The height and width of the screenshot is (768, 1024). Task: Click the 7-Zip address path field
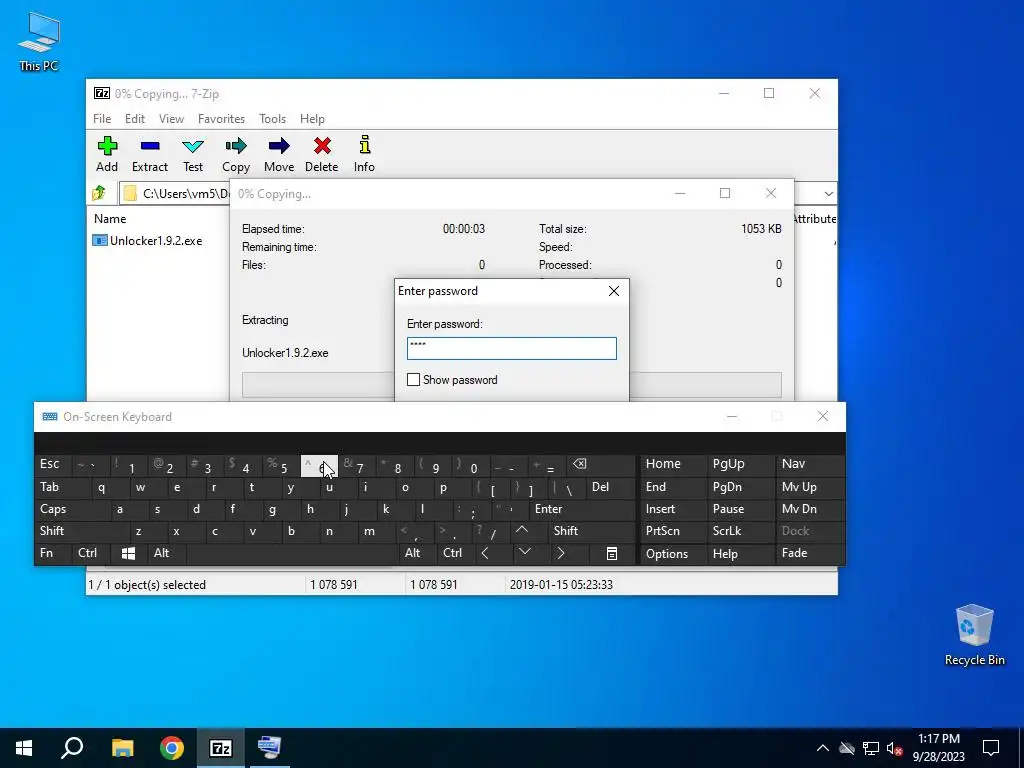pos(176,193)
